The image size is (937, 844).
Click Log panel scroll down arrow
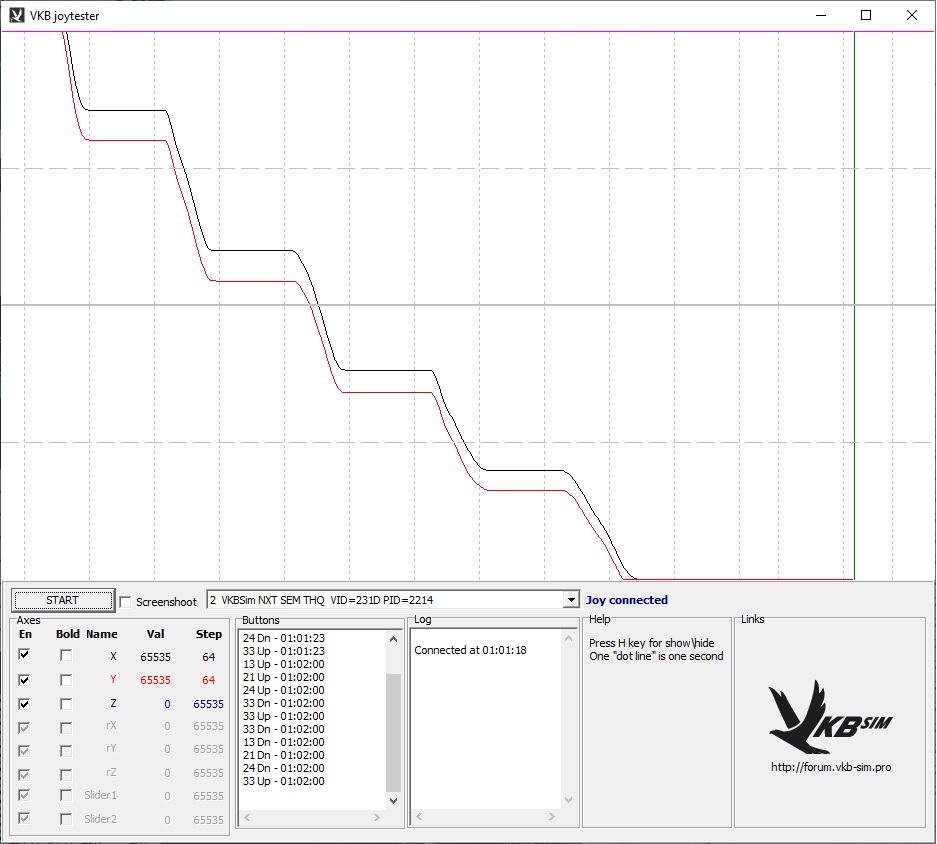(568, 800)
